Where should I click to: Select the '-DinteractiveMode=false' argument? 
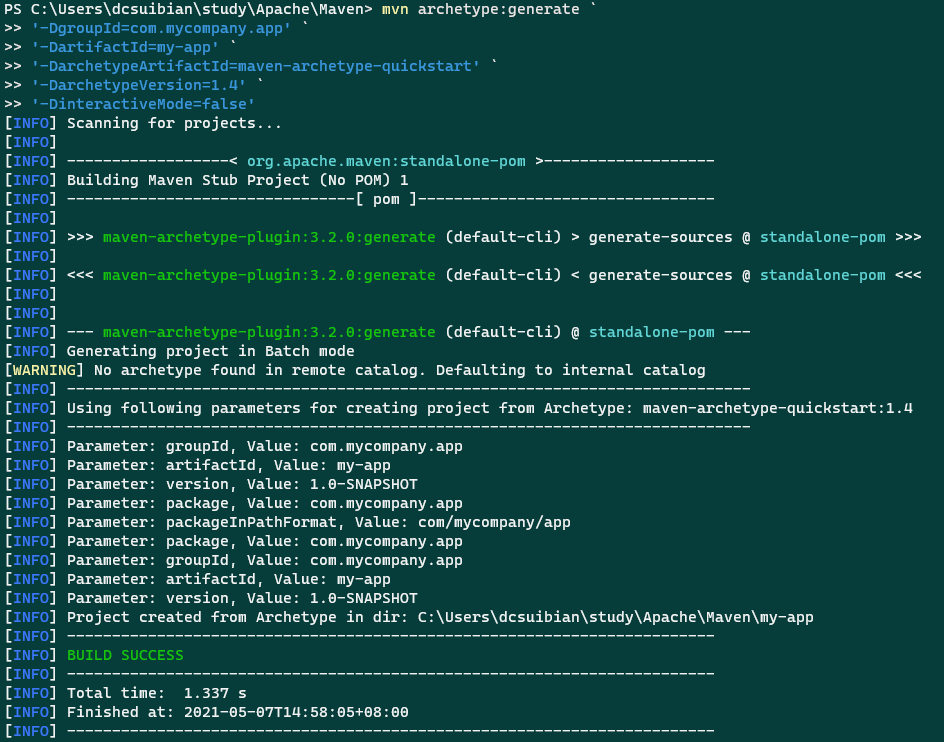click(x=143, y=104)
